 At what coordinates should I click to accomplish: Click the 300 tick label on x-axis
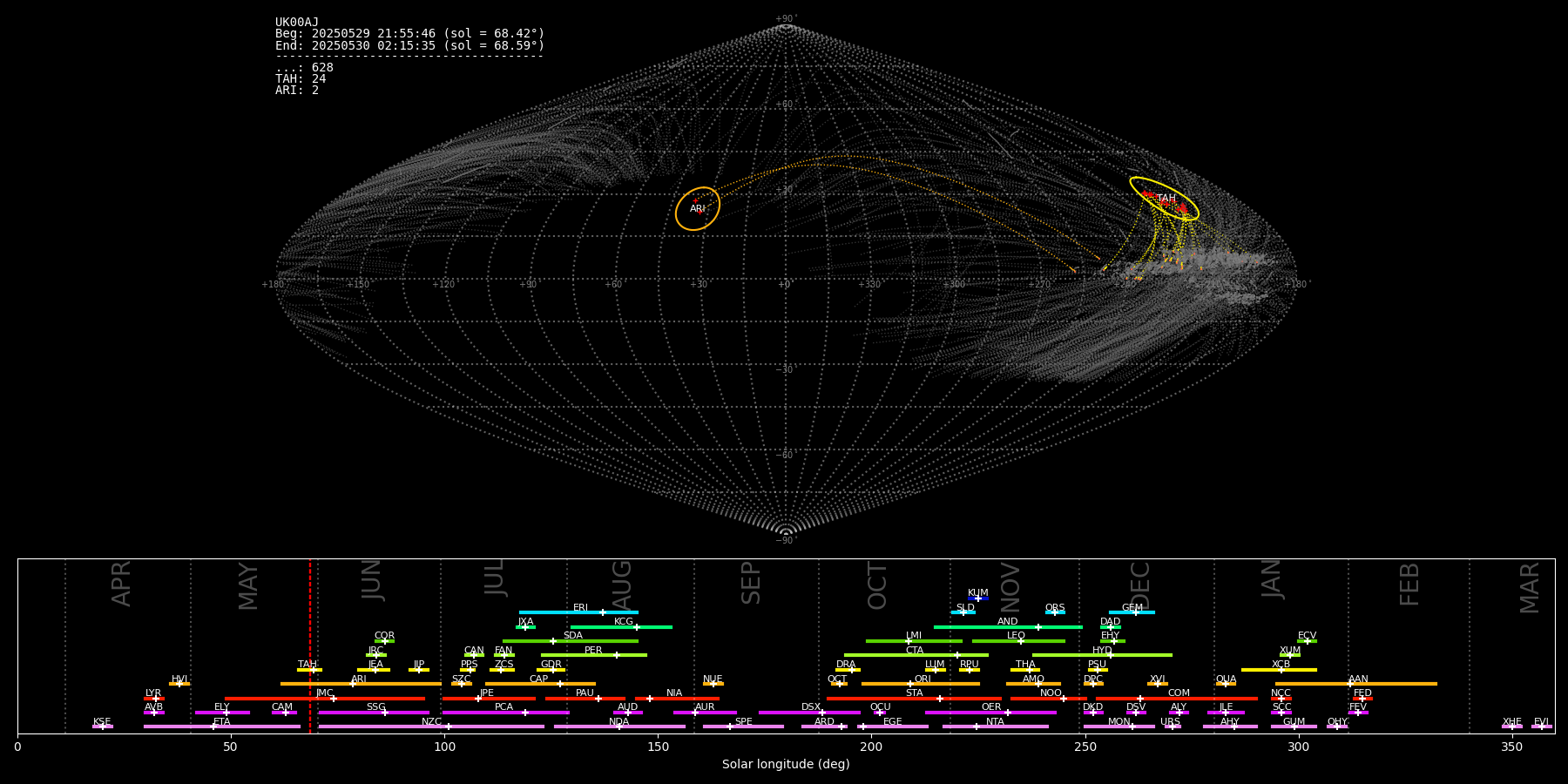coord(1298,747)
